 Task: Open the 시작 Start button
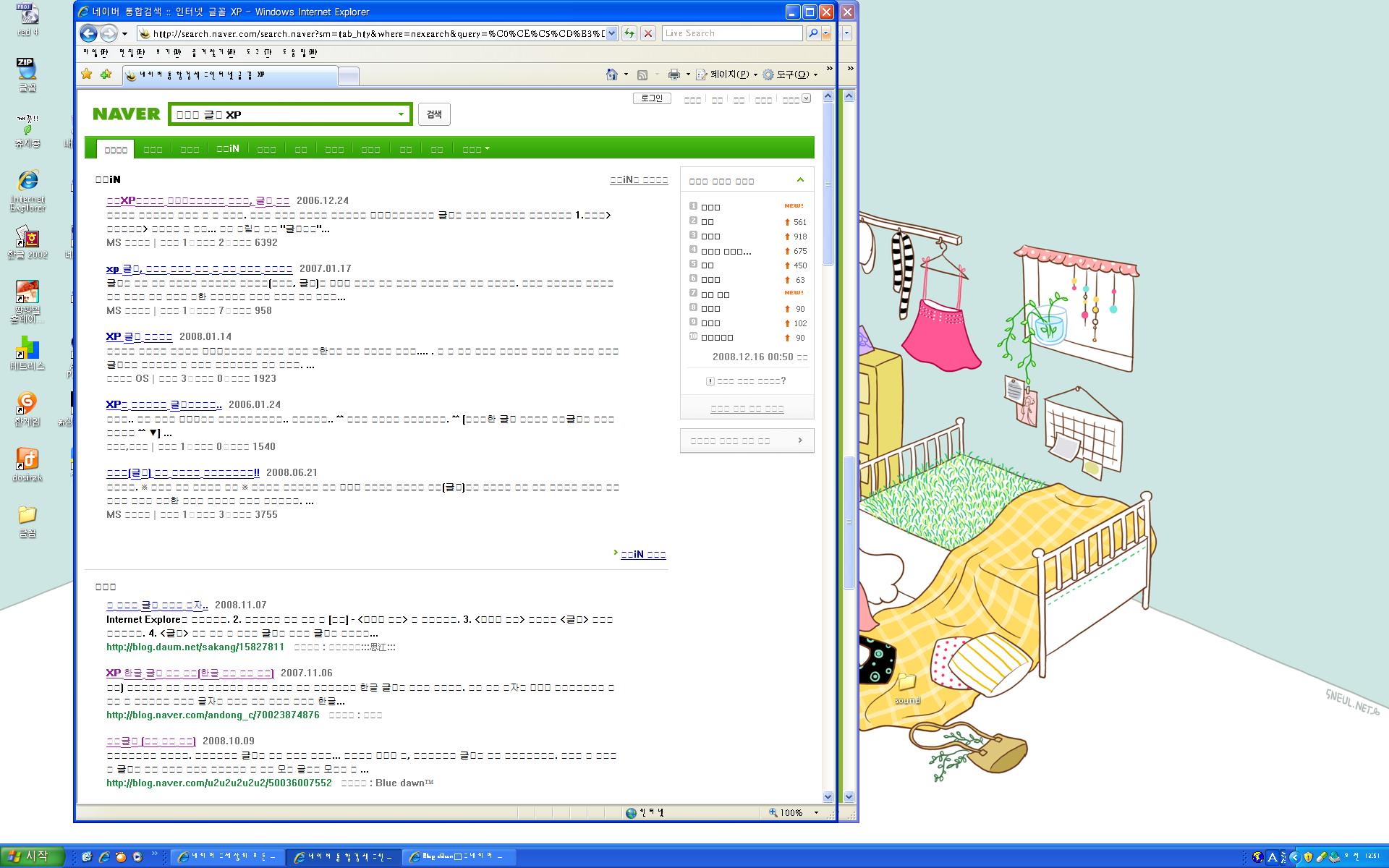pos(32,856)
